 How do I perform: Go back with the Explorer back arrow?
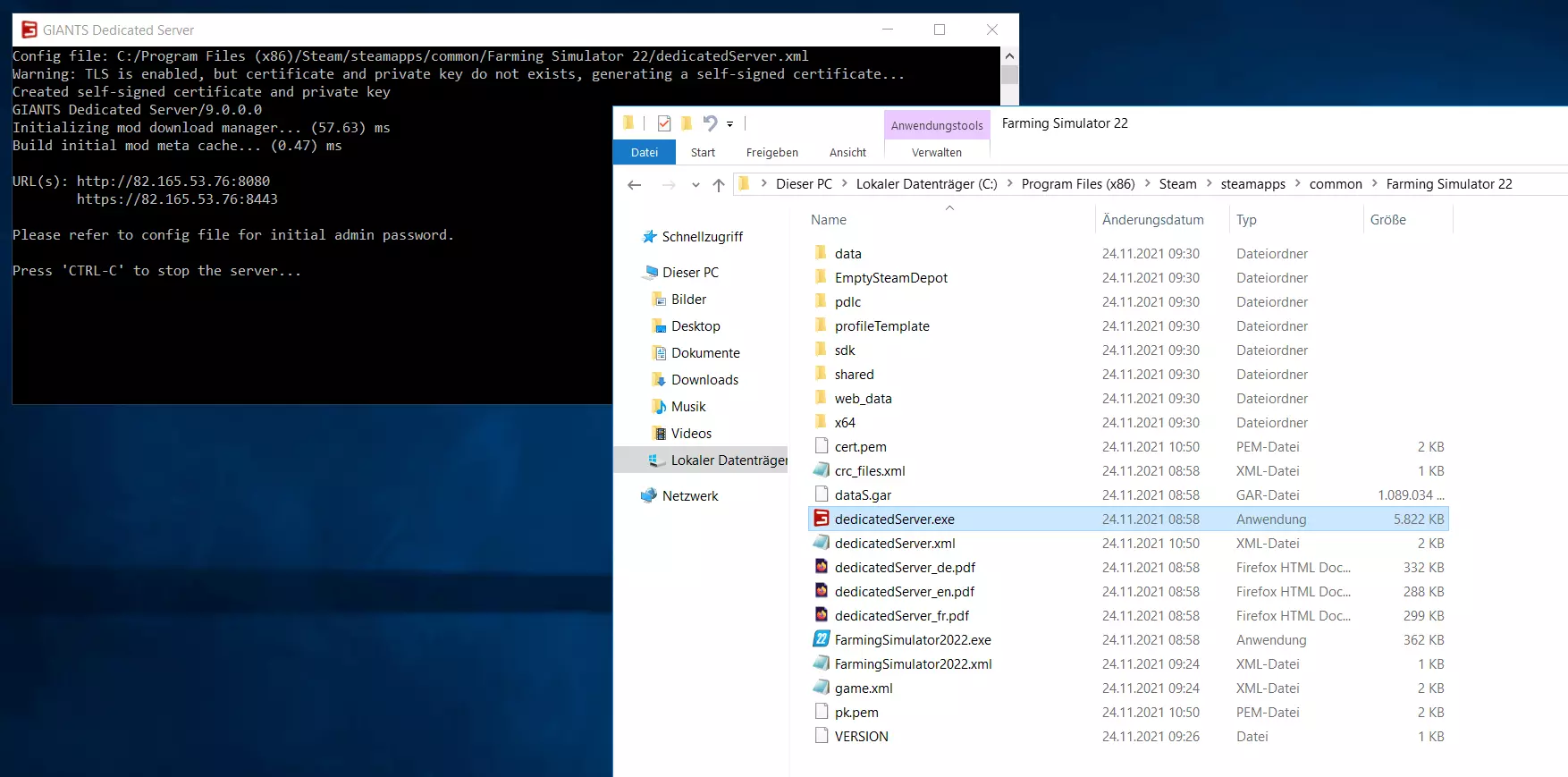(635, 185)
